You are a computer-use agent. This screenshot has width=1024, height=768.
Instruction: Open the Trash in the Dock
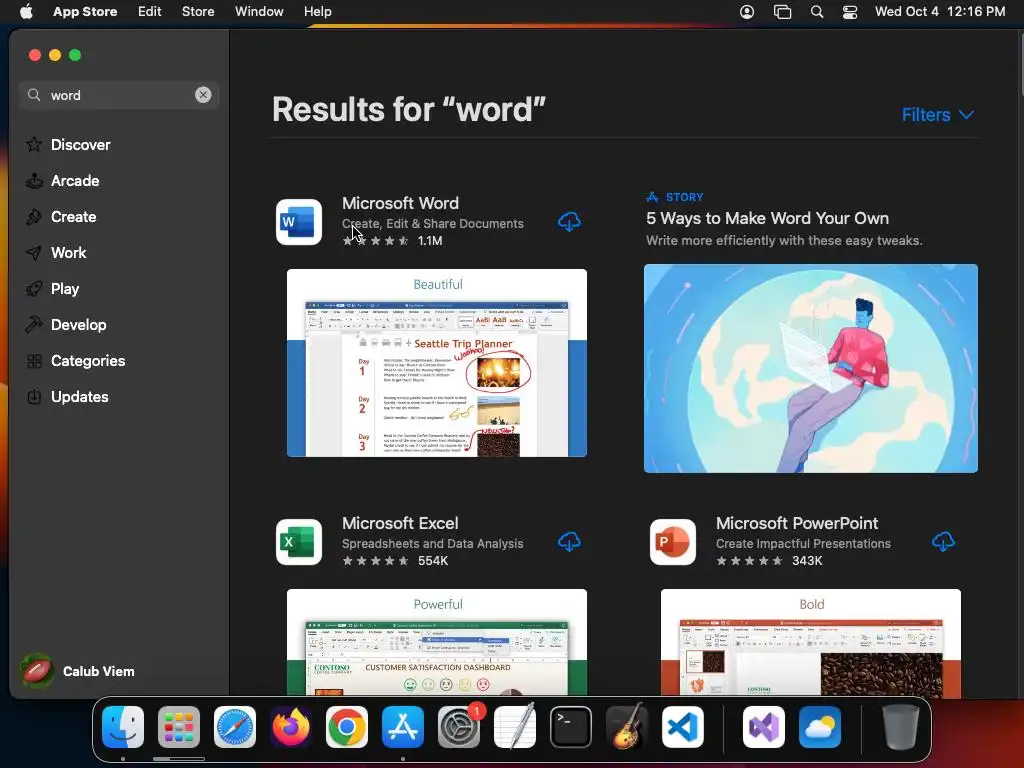click(901, 727)
